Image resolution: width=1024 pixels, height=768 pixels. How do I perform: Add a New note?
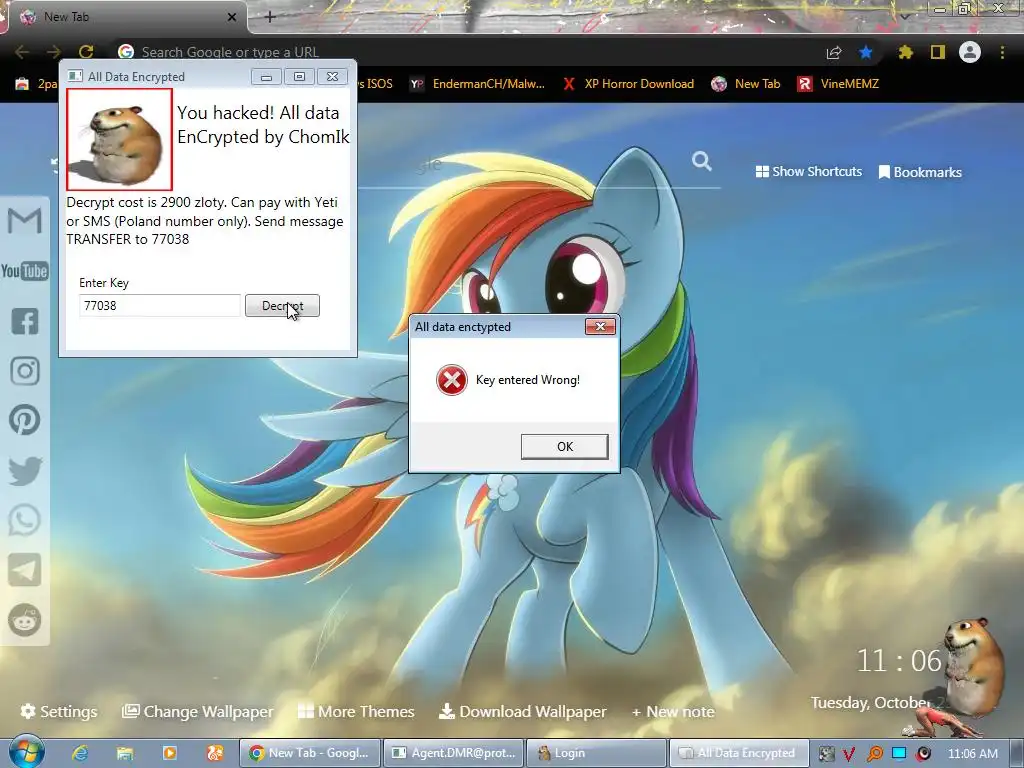point(673,712)
